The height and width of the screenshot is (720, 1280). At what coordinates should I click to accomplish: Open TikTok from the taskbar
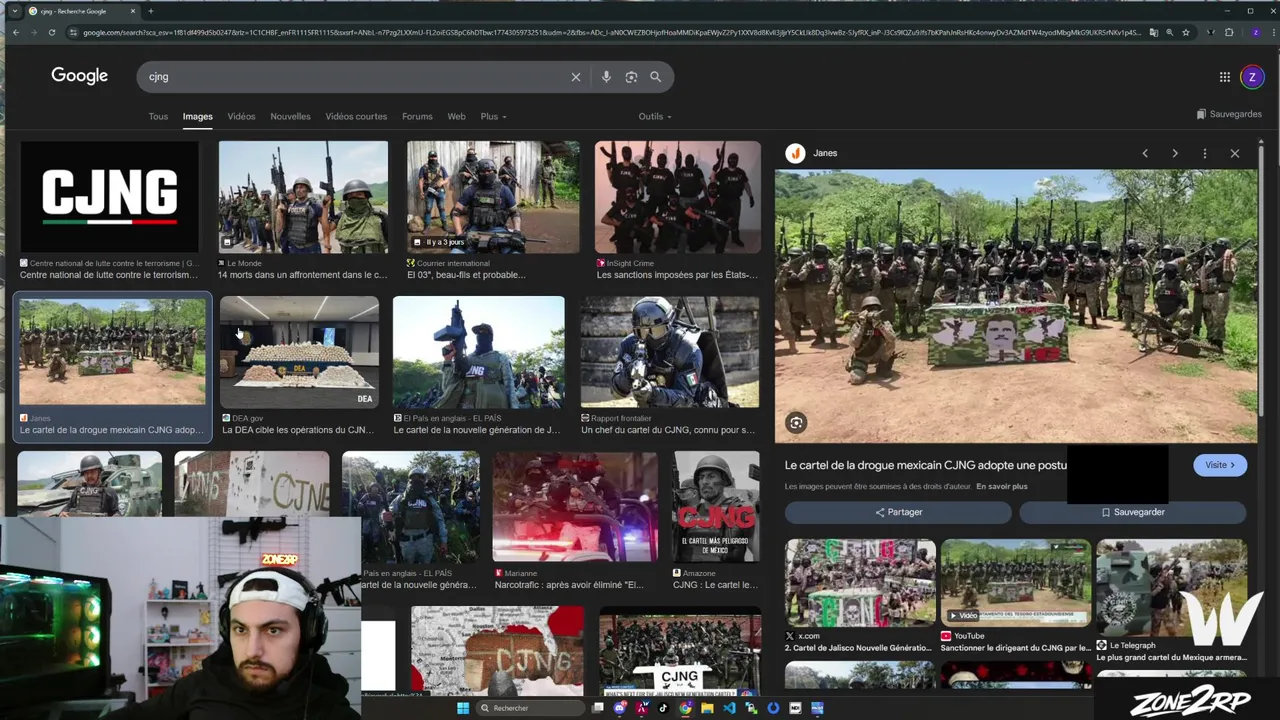pos(663,708)
